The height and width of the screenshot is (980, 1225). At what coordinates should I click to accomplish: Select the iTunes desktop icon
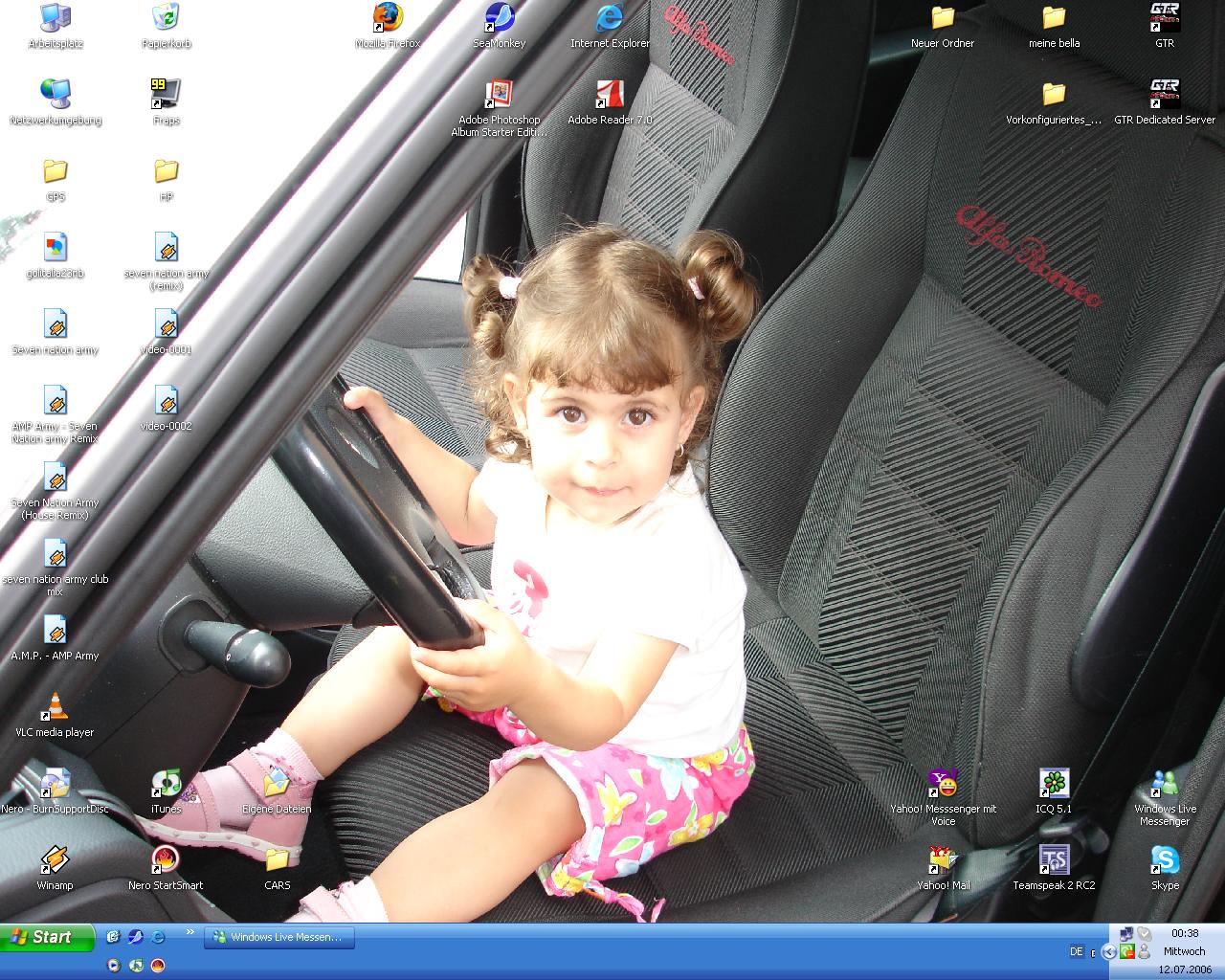pyautogui.click(x=166, y=784)
